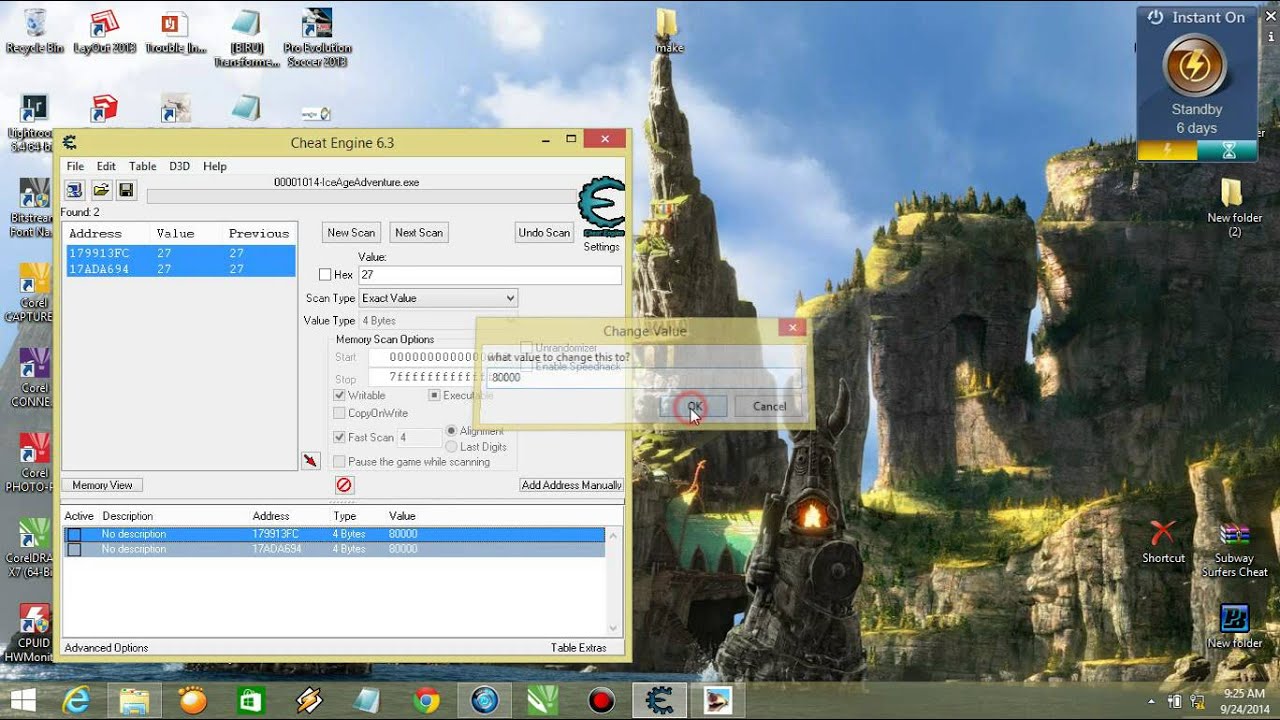Click the open folder icon in Cheat Engine toolbar
This screenshot has width=1280, height=720.
[101, 190]
